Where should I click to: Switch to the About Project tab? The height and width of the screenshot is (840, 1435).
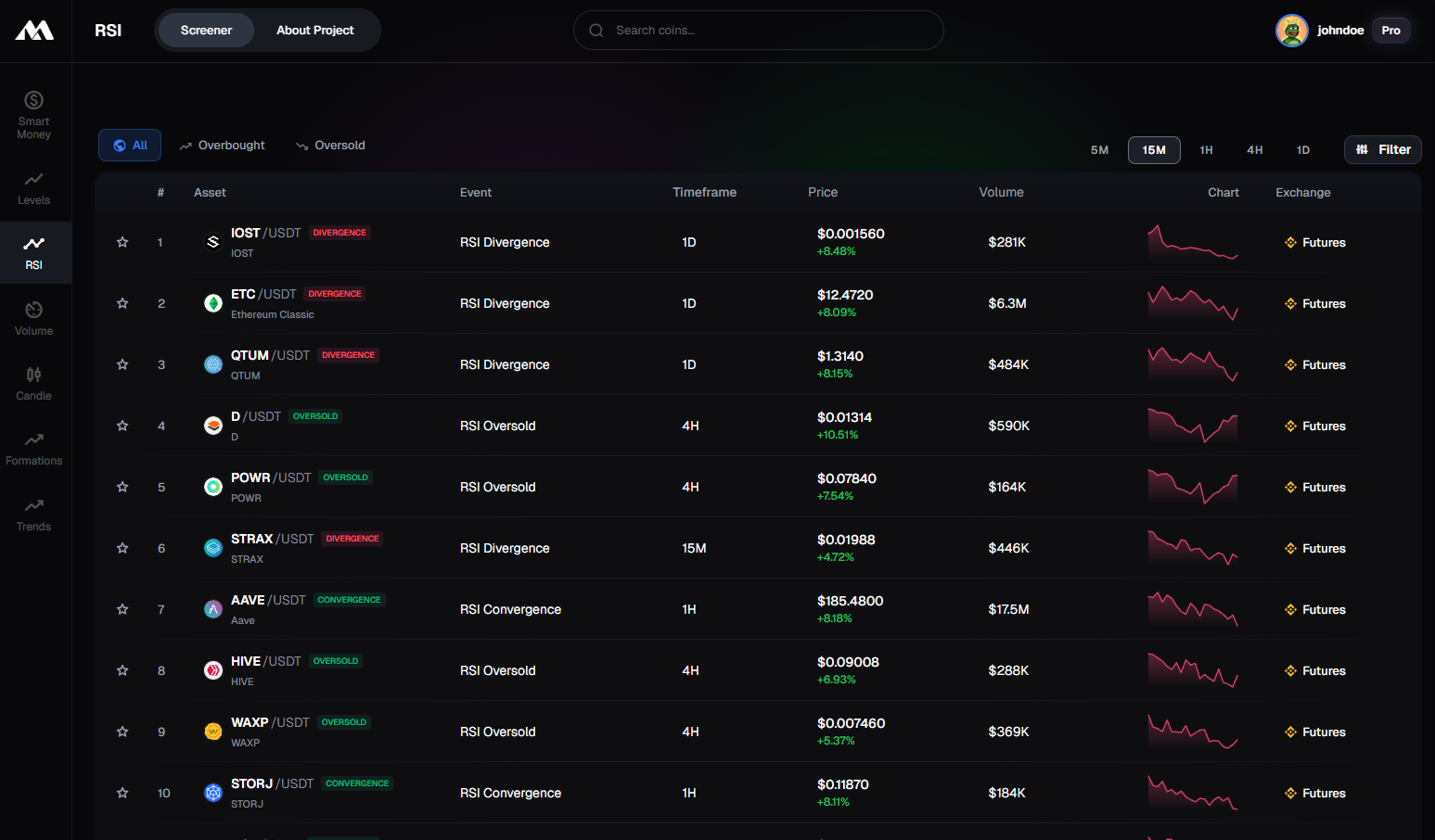314,31
